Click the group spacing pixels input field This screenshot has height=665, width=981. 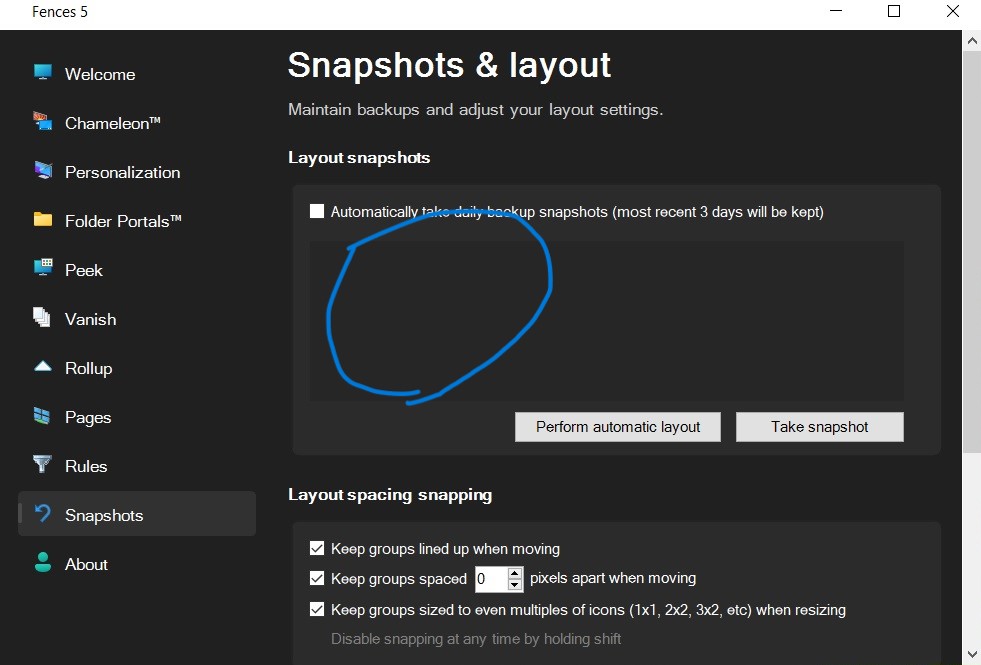tap(491, 579)
